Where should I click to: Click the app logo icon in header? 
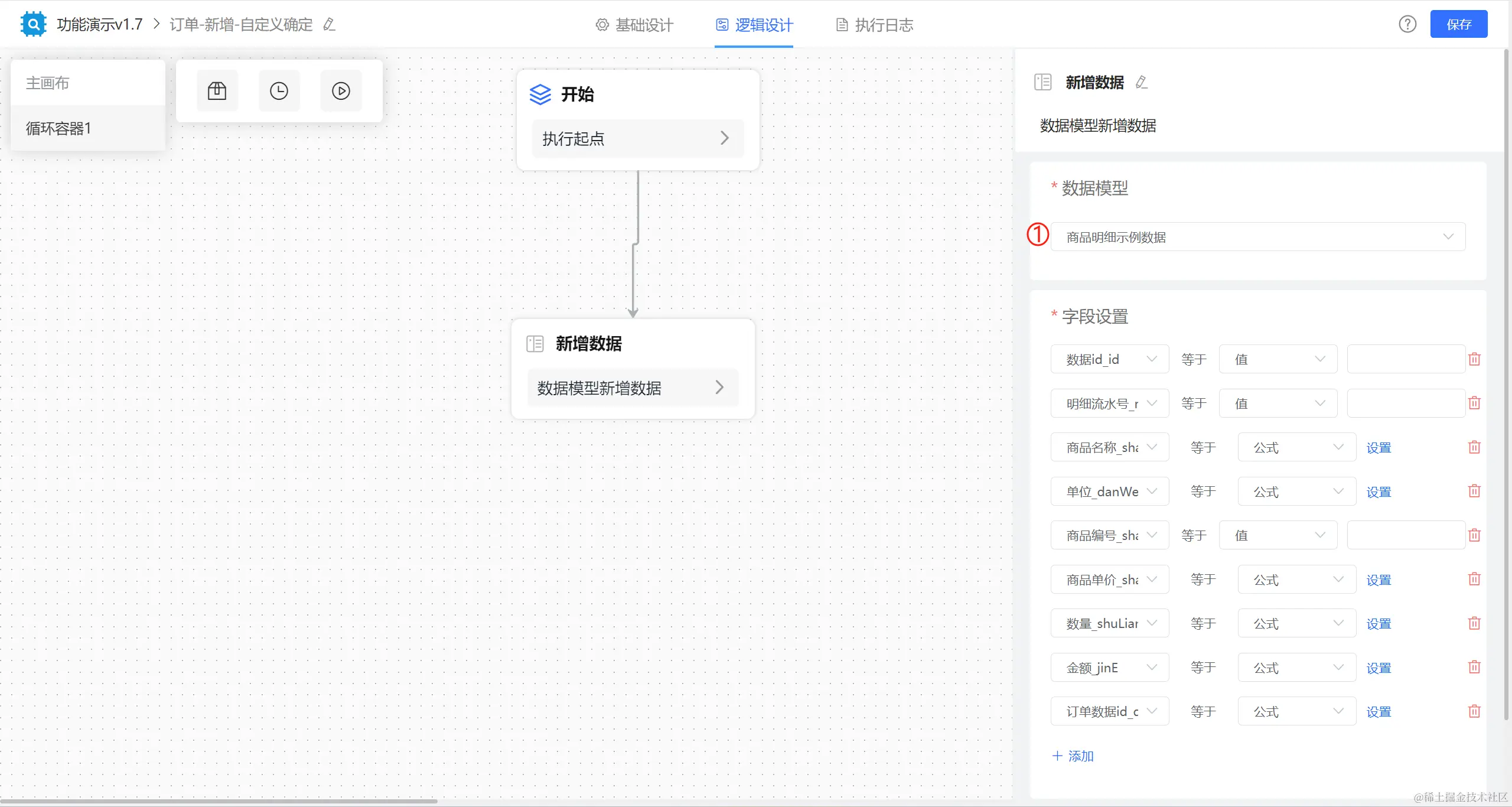coord(33,24)
